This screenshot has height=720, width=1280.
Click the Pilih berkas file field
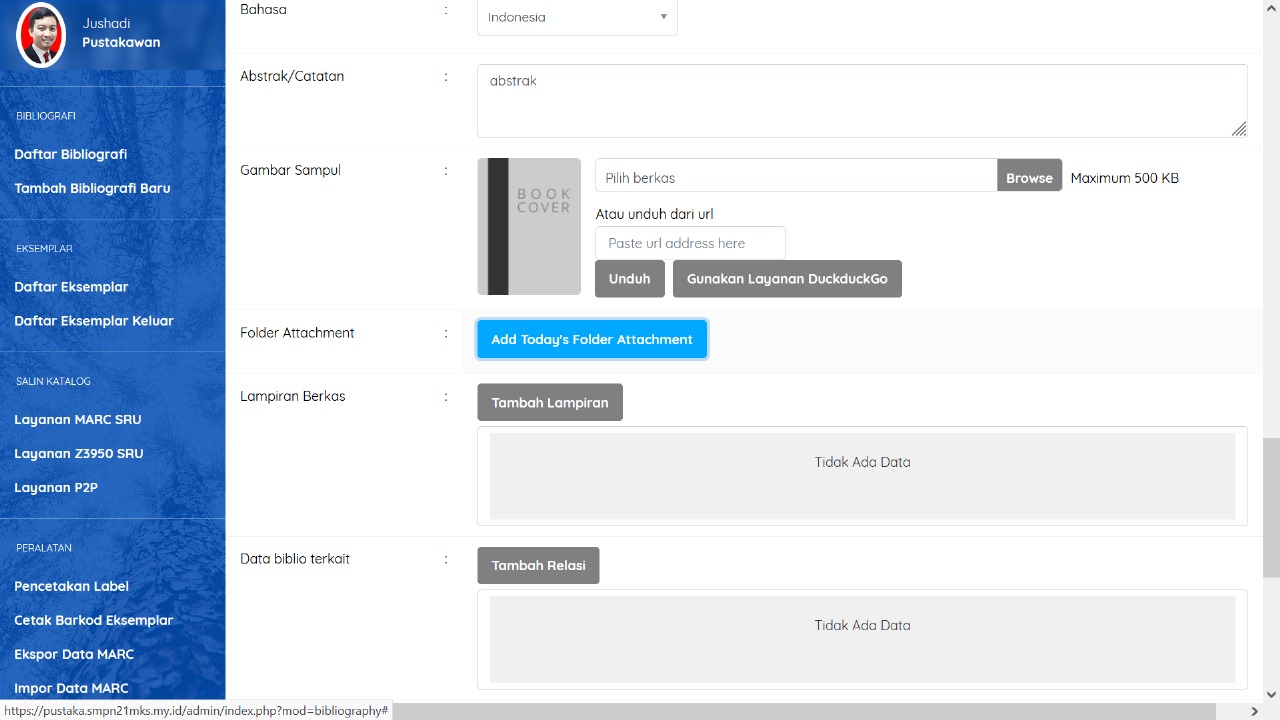coord(796,176)
